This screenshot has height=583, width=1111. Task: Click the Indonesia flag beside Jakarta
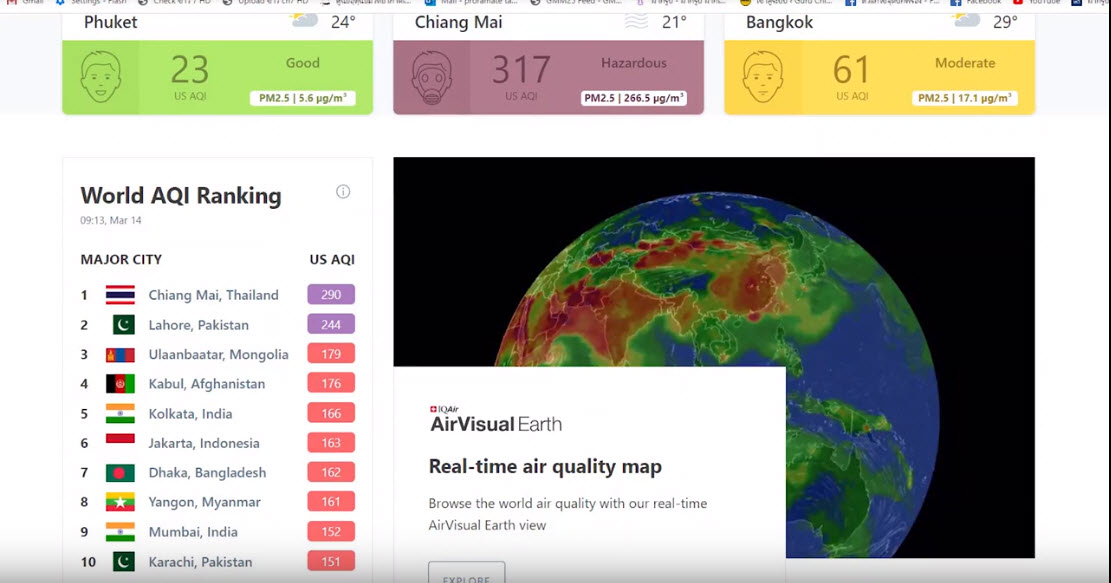(x=120, y=443)
